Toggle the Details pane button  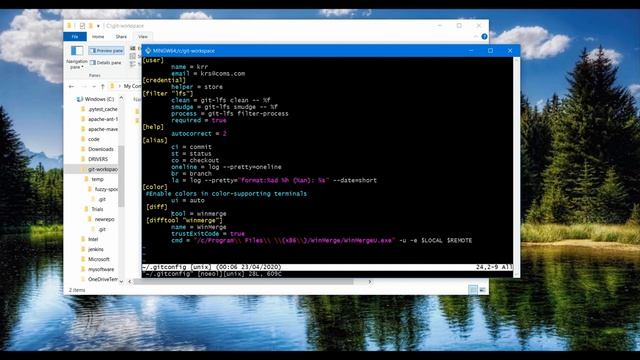click(106, 63)
